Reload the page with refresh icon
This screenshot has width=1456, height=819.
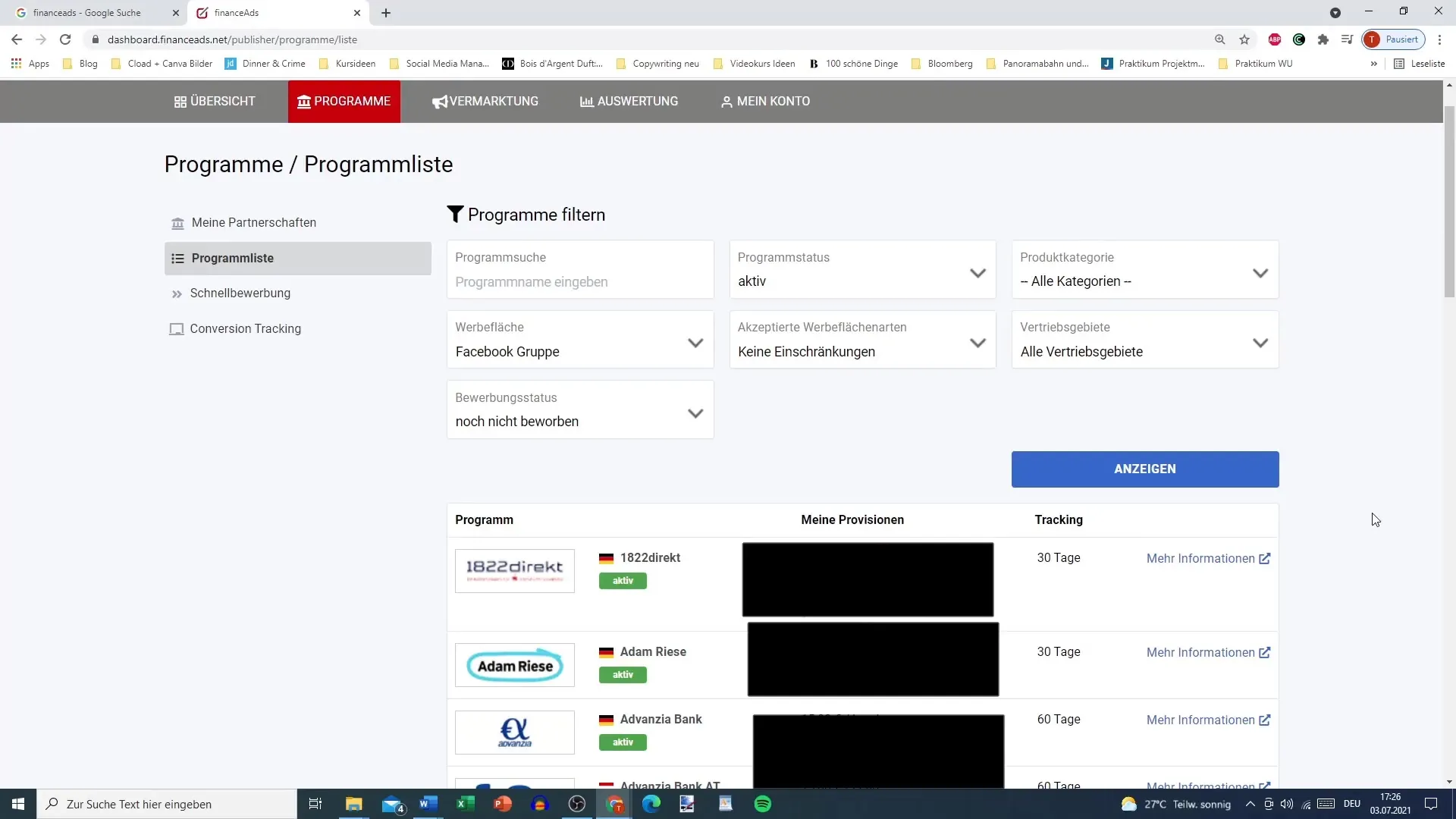65,39
